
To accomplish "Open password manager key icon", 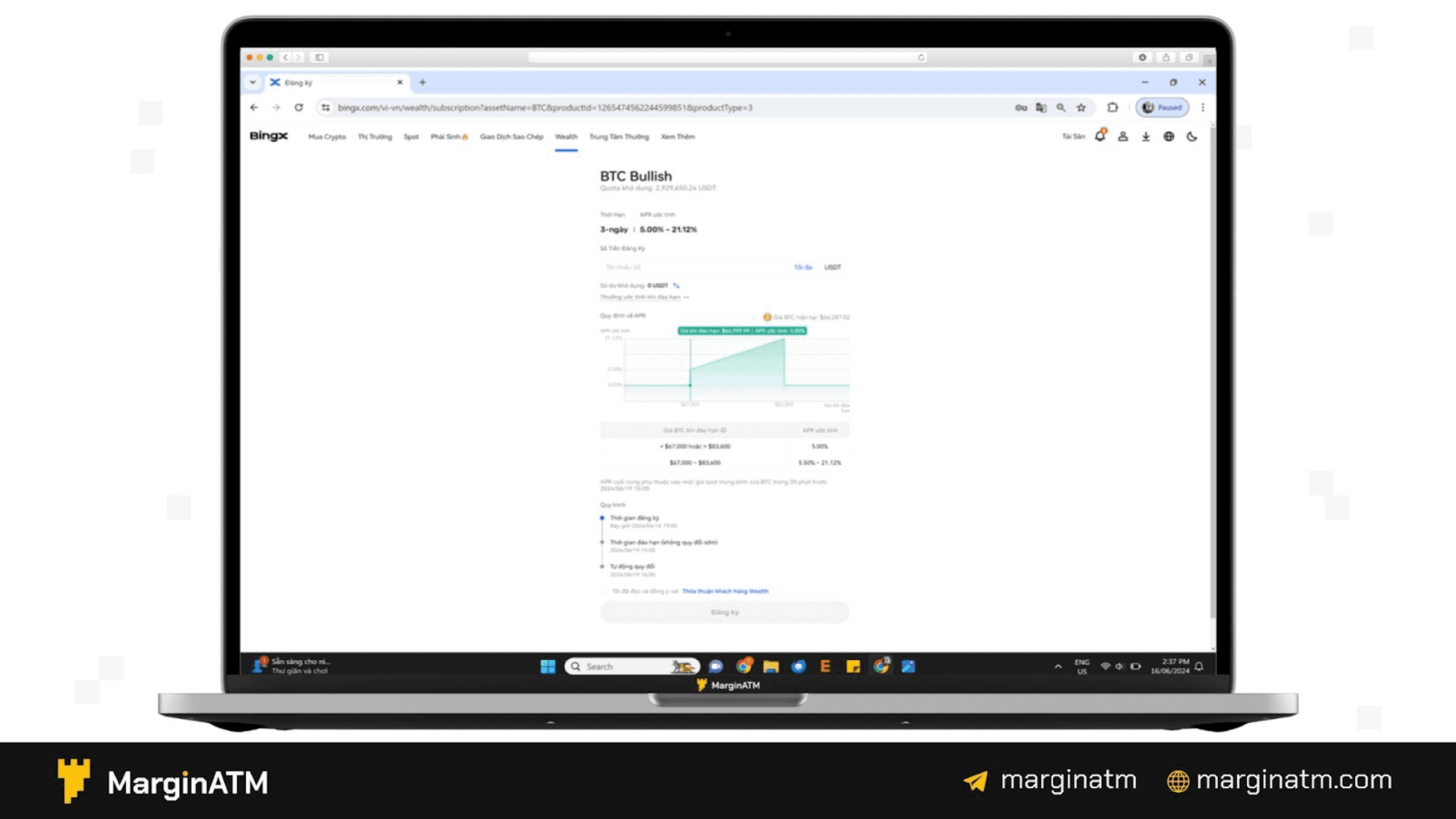I will pos(1021,107).
